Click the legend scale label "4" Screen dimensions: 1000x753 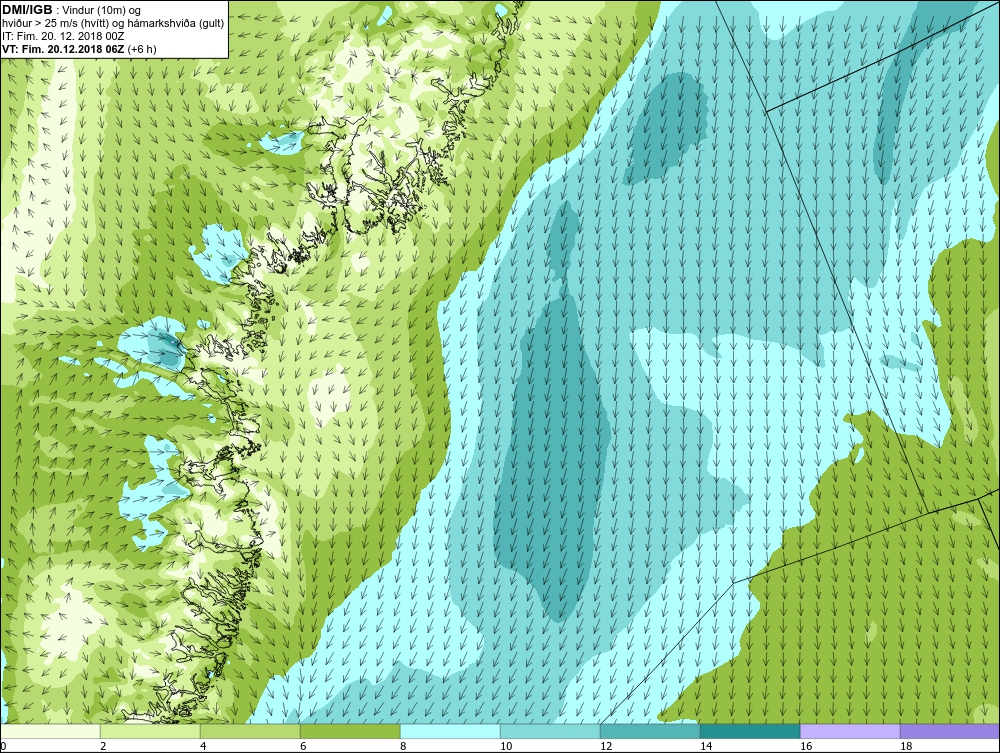[203, 746]
